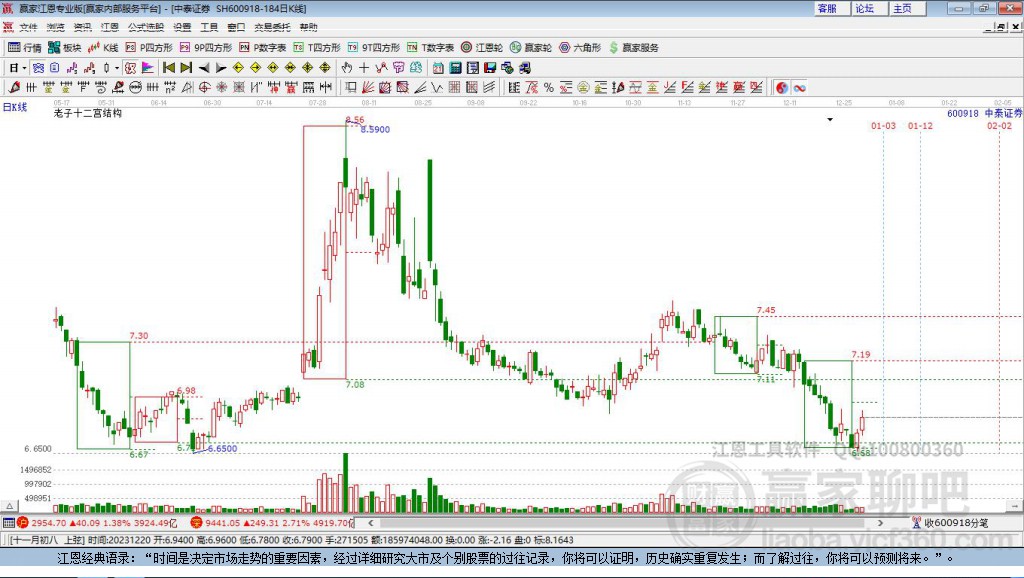Click the table grid icon in status bar

(x=8, y=522)
